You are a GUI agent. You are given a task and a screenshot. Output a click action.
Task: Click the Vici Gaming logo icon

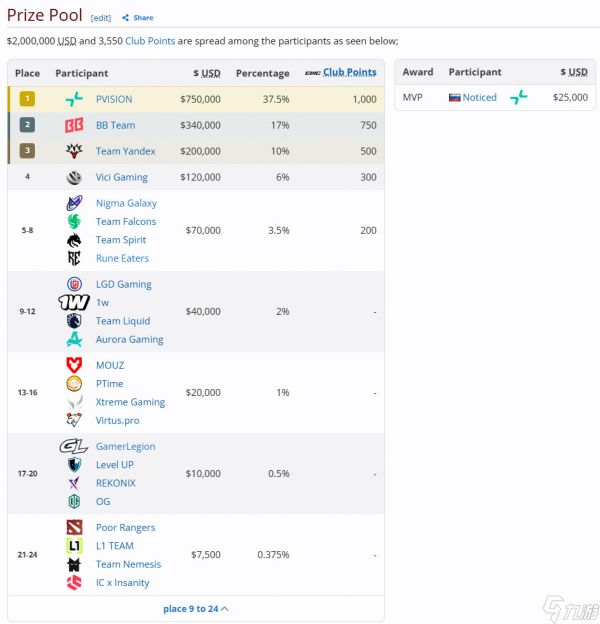click(74, 177)
